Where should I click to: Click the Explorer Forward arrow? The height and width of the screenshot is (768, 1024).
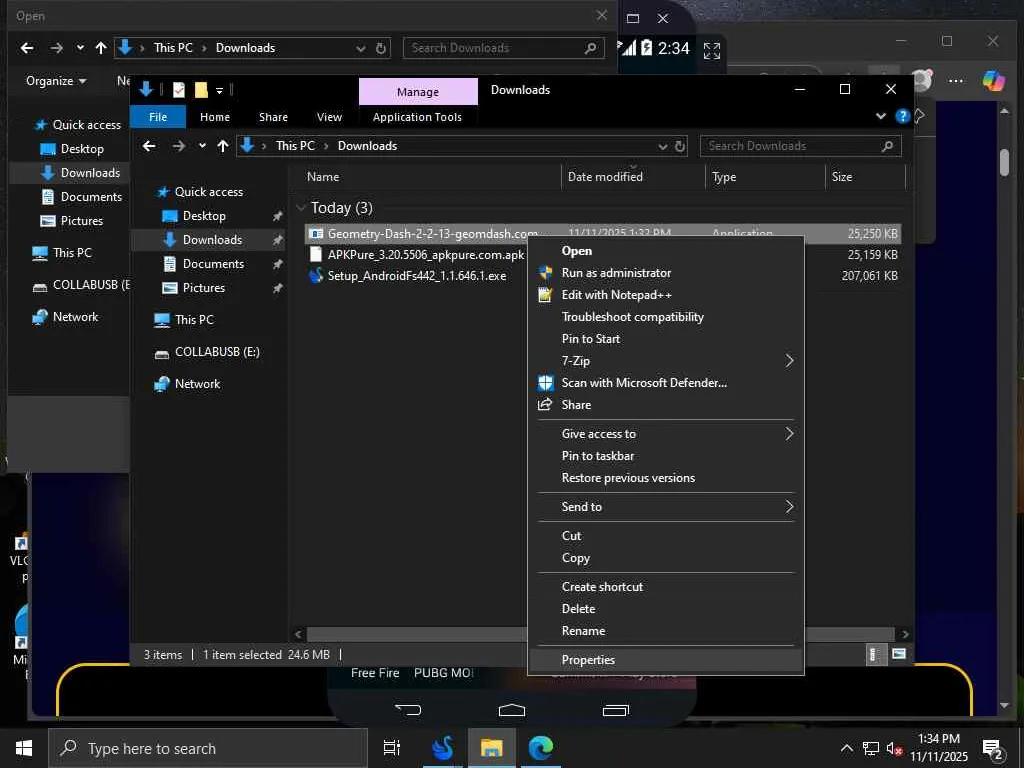click(x=178, y=146)
